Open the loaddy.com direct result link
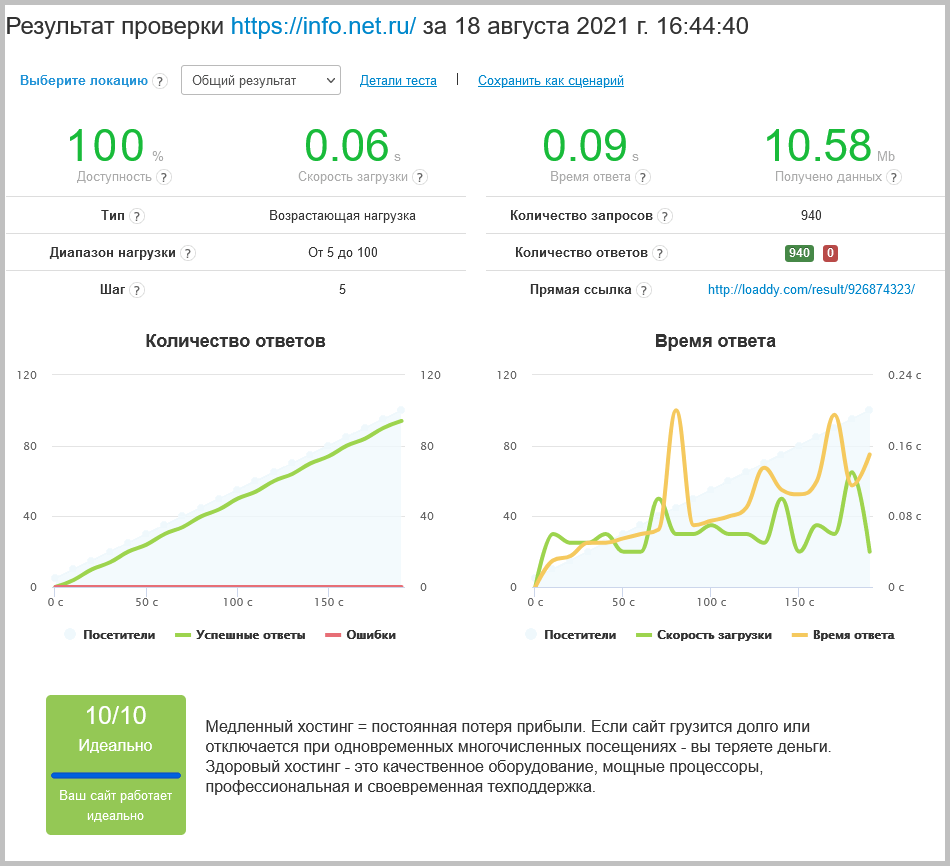950x866 pixels. [x=811, y=290]
